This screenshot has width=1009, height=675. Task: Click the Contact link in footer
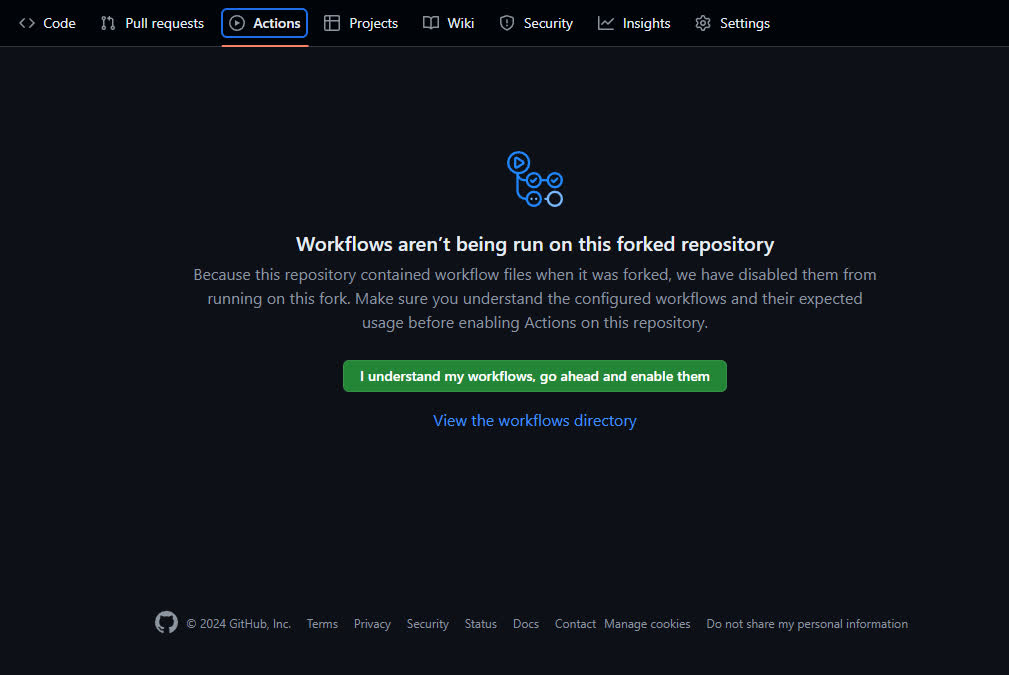pos(575,624)
